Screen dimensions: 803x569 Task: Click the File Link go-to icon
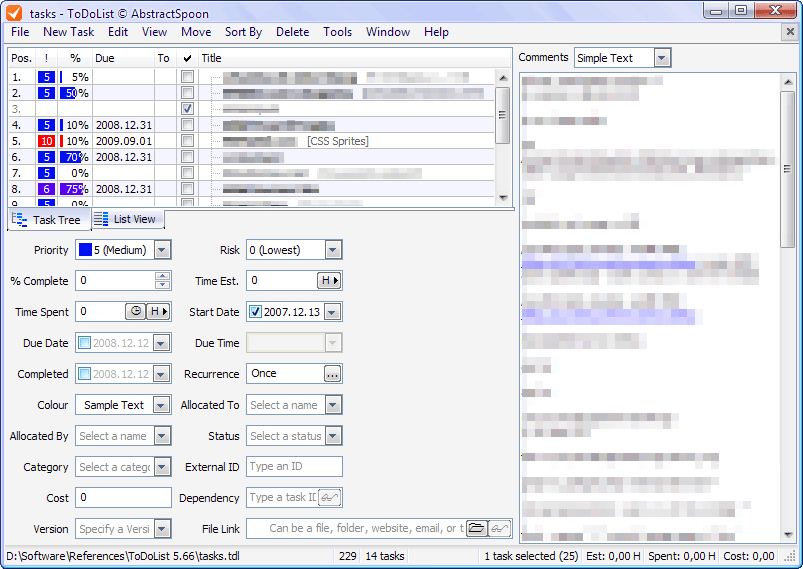[500, 529]
